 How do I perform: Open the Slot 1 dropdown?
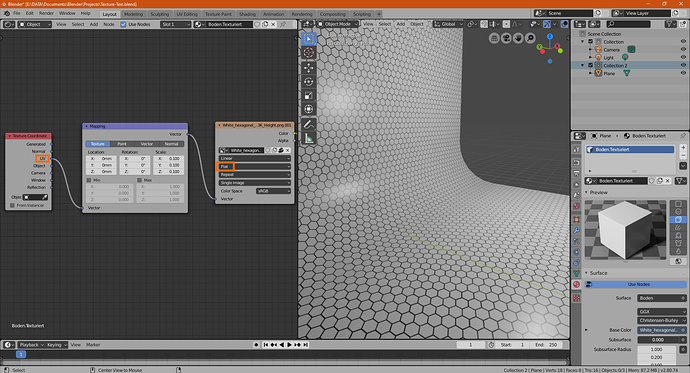(x=175, y=24)
